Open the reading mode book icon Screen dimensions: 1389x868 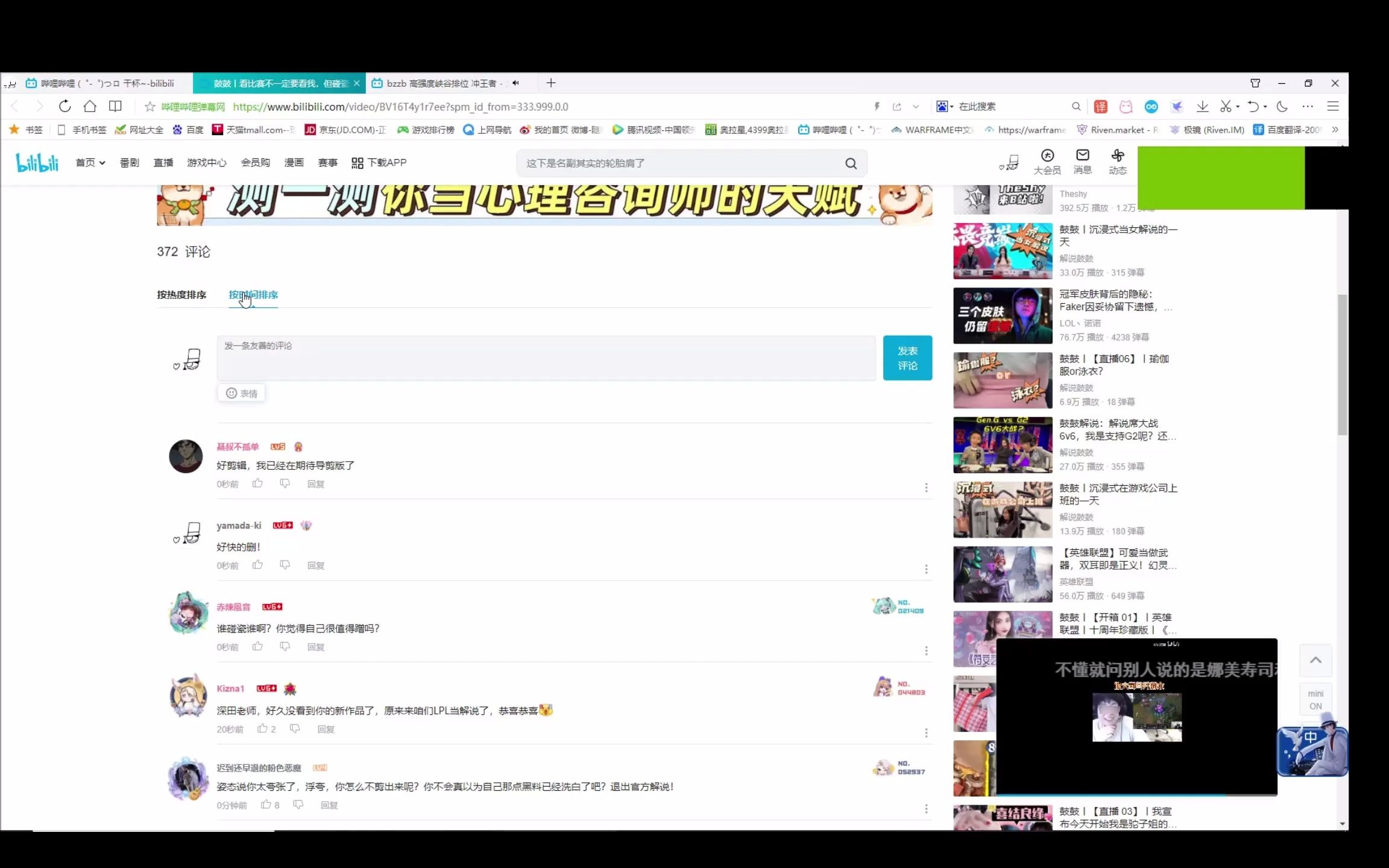[115, 107]
